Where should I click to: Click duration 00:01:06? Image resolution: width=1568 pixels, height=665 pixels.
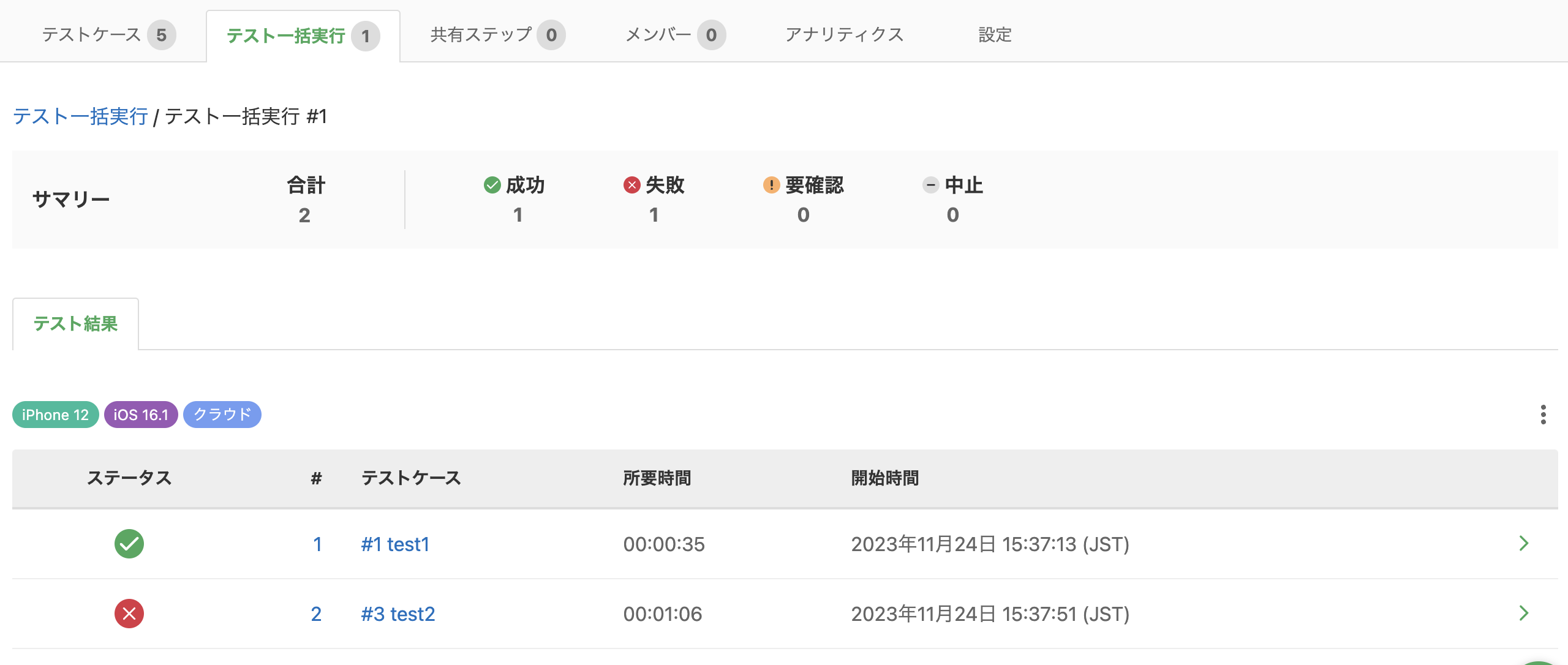click(x=663, y=614)
